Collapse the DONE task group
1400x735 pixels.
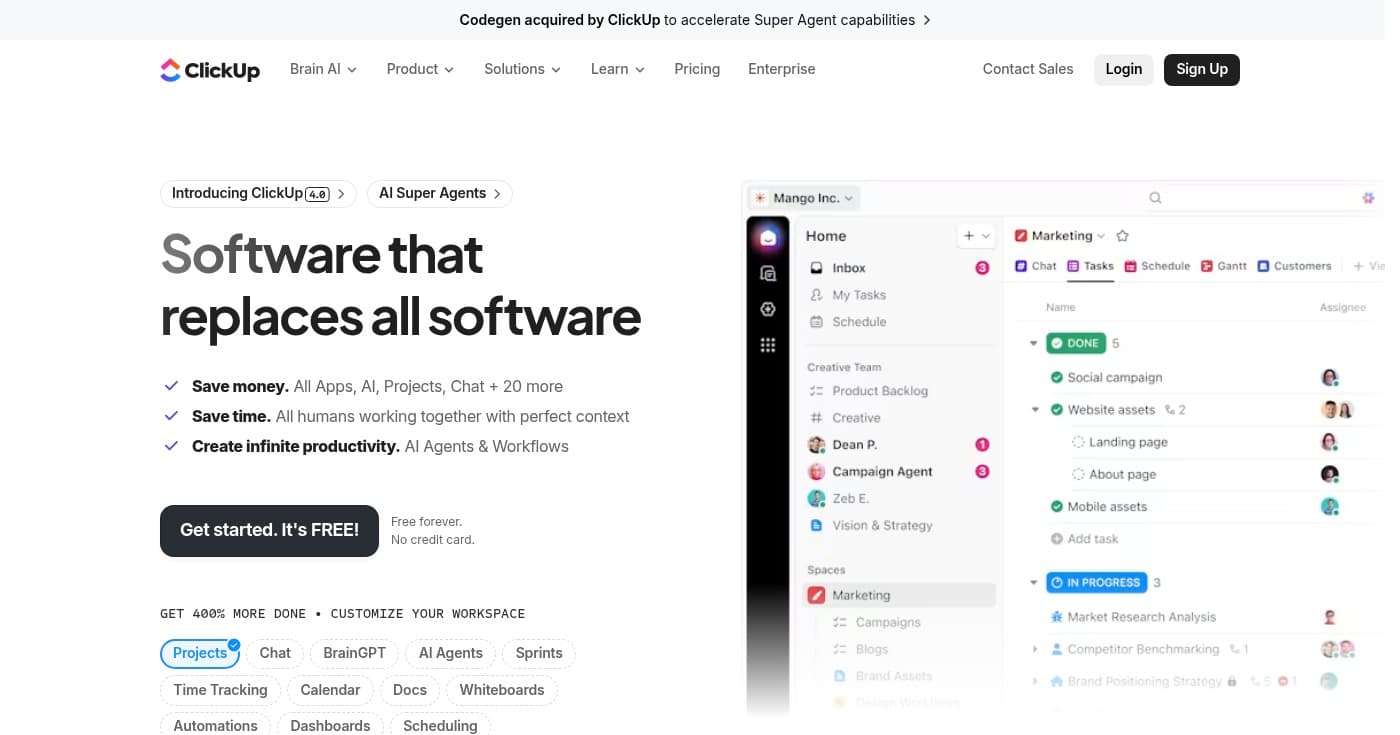tap(1034, 343)
